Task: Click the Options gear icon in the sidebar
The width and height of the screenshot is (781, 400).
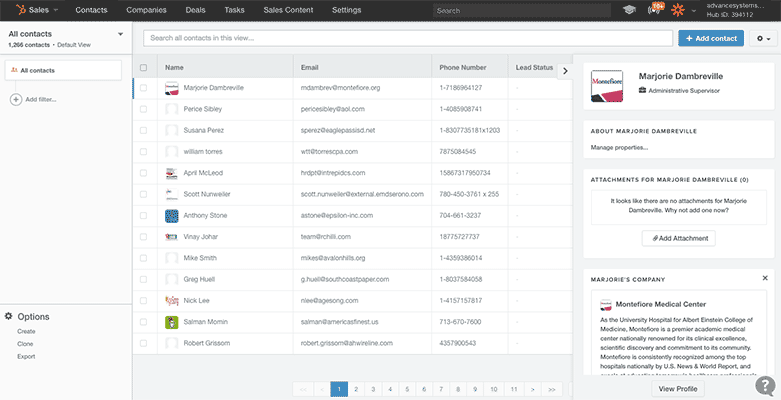Action: [8, 316]
